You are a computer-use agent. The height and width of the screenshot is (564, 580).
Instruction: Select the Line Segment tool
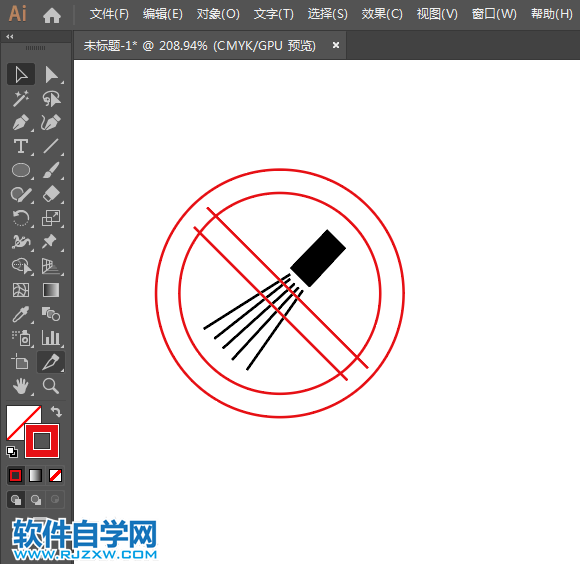tap(51, 146)
